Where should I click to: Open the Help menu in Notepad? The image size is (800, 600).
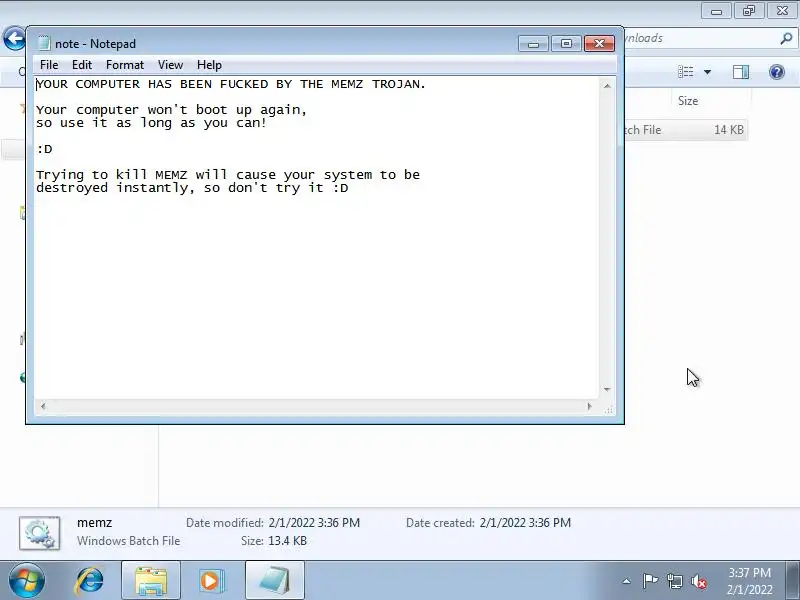click(209, 65)
